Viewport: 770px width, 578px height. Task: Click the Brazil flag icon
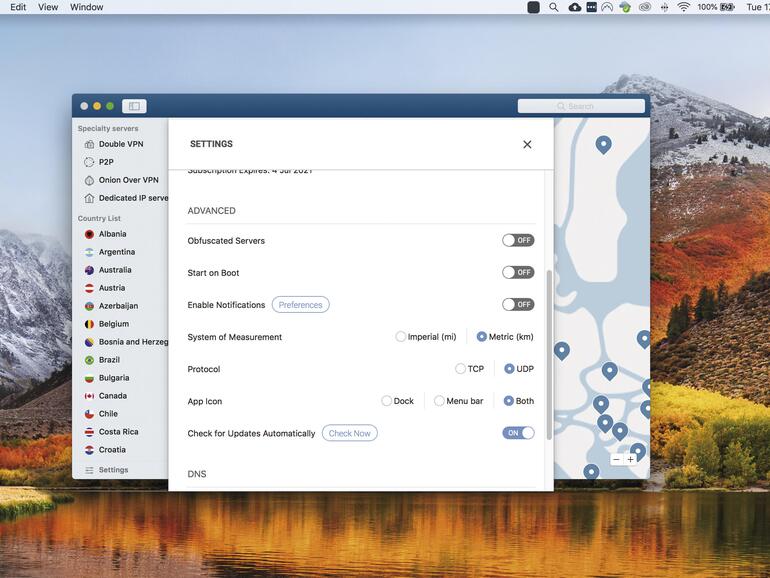click(x=89, y=360)
